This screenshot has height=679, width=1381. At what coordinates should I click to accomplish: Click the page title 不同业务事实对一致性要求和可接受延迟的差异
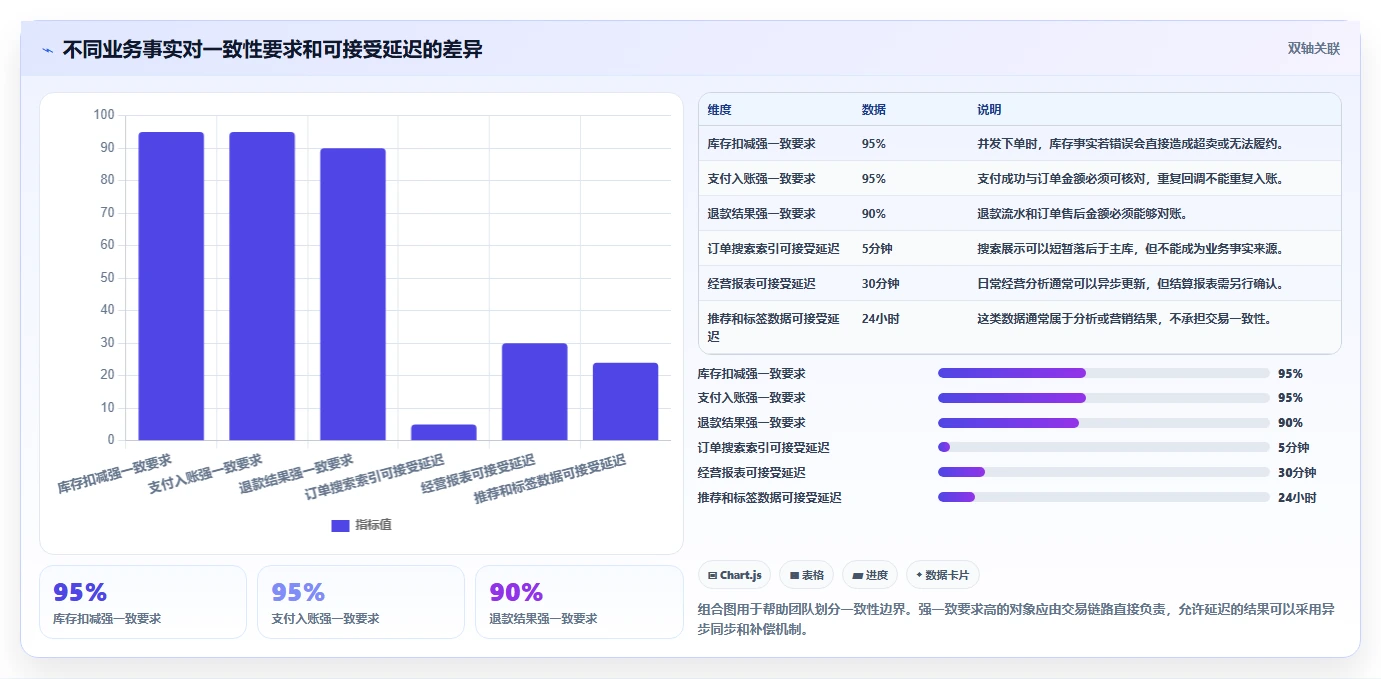click(x=273, y=49)
